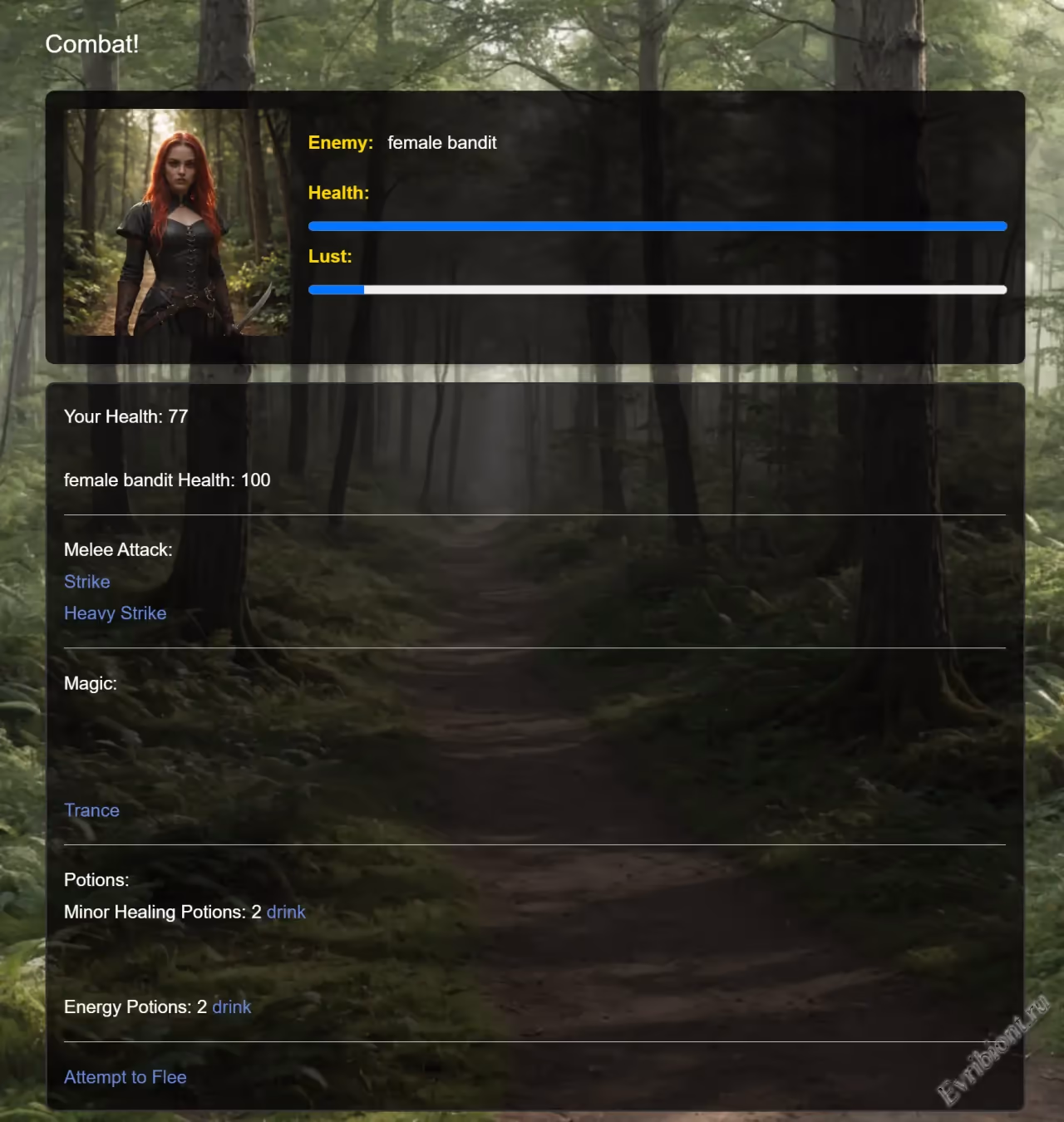Select Attempt to Flee
Screen dimensions: 1064x1122
point(126,1077)
